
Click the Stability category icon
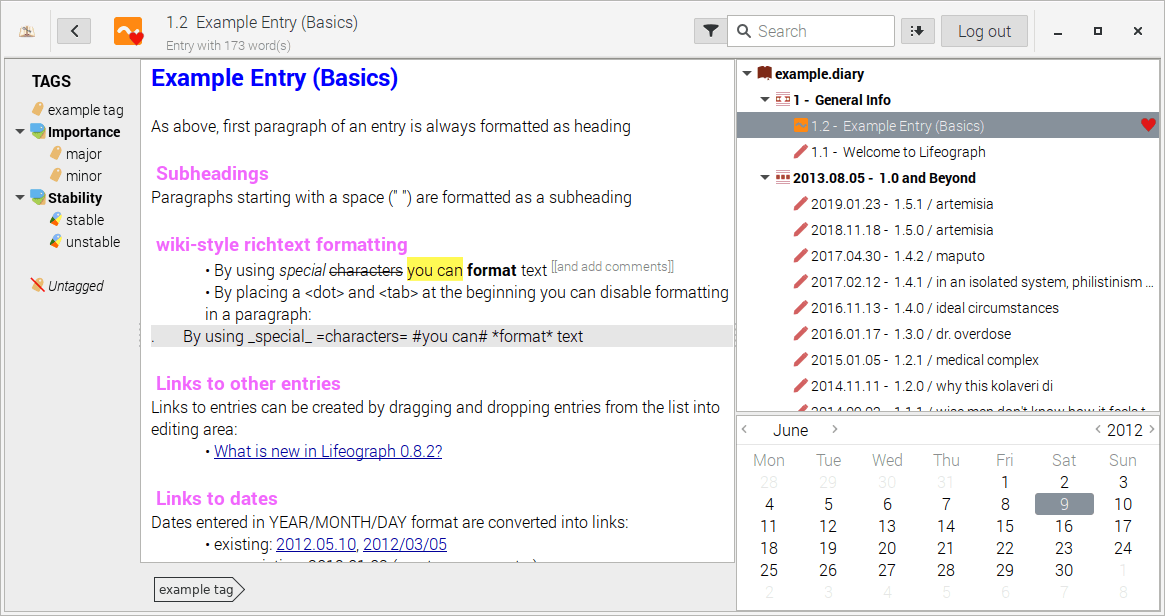click(x=38, y=197)
